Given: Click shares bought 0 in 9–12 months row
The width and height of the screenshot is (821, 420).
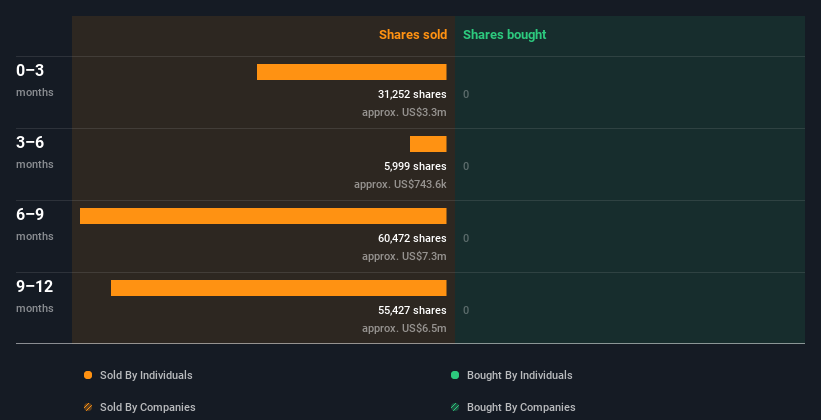Looking at the screenshot, I should 466,311.
